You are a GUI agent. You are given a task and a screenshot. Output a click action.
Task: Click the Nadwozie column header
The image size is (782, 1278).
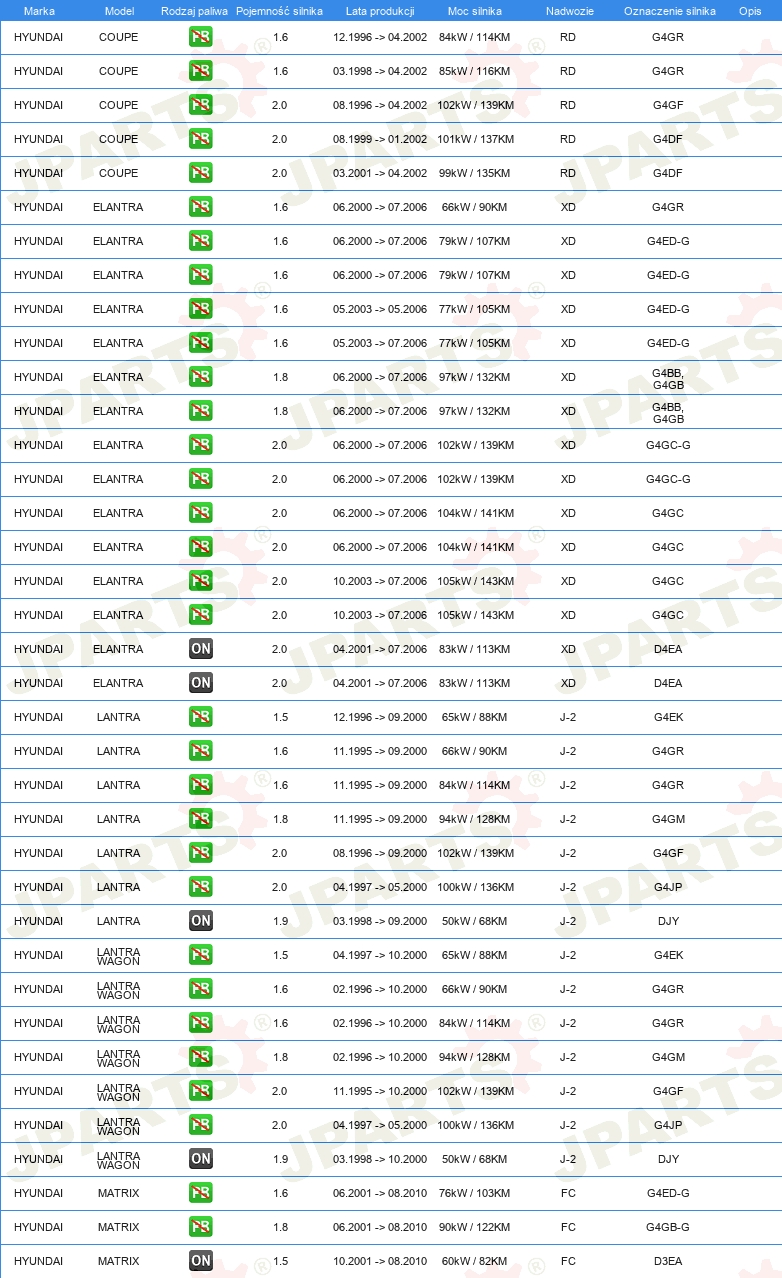click(569, 11)
